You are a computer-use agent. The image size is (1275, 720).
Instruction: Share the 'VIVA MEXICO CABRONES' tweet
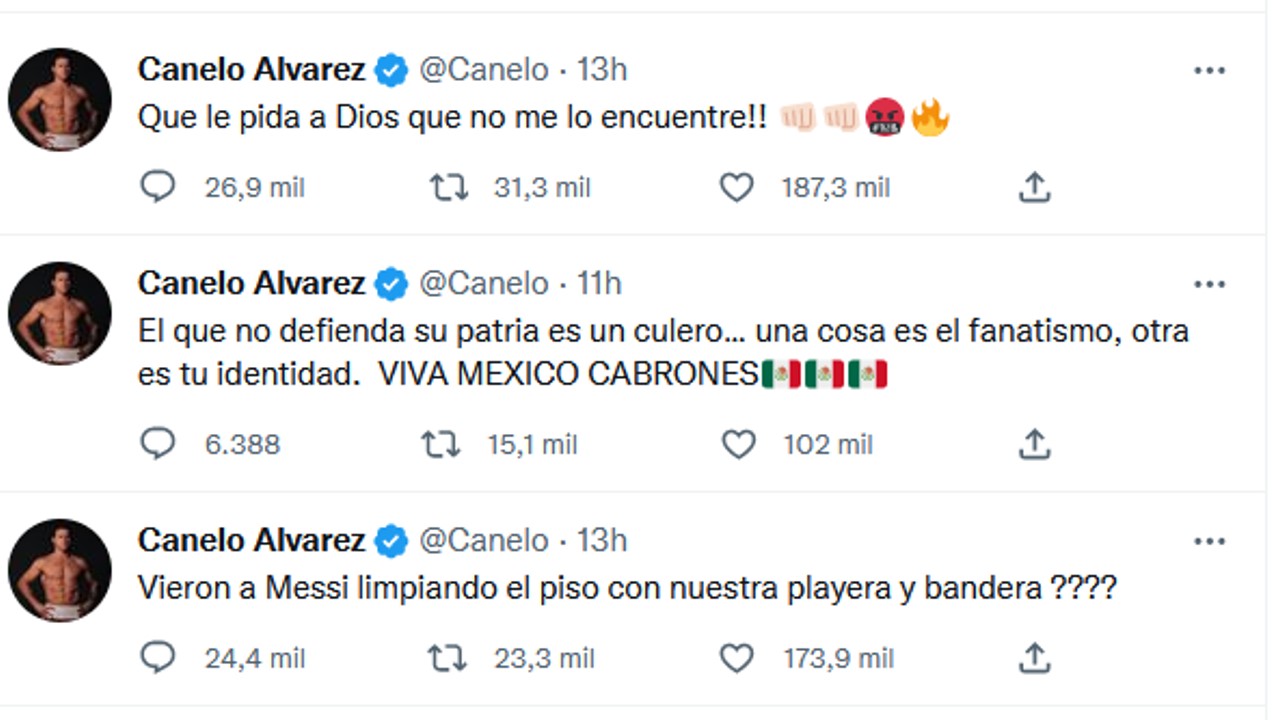tap(1034, 444)
